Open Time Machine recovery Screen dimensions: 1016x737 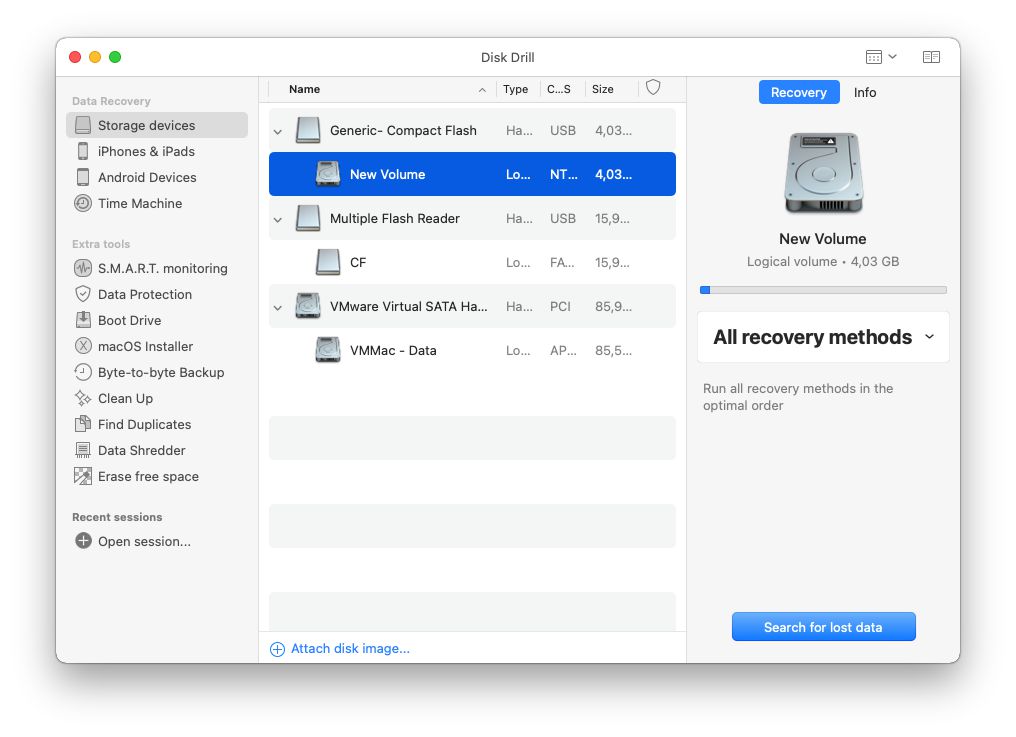[x=140, y=203]
